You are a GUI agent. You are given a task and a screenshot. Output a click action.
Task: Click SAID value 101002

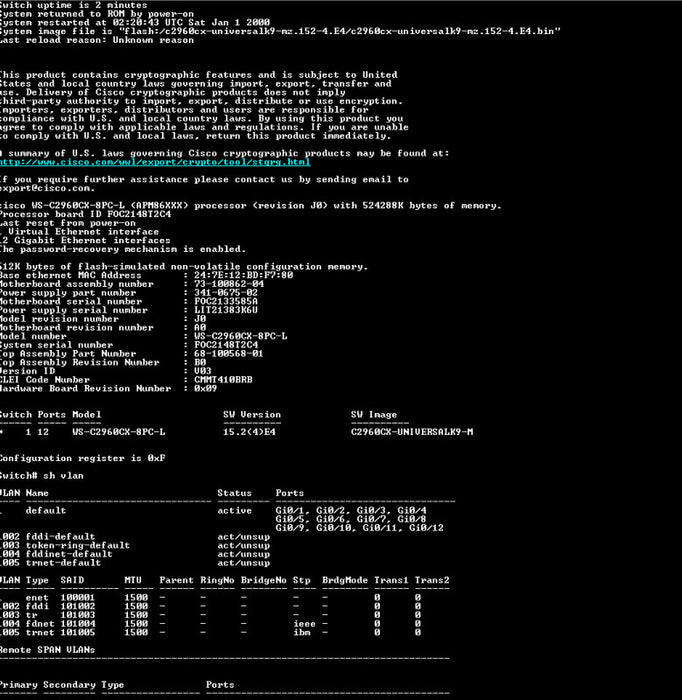pyautogui.click(x=78, y=607)
